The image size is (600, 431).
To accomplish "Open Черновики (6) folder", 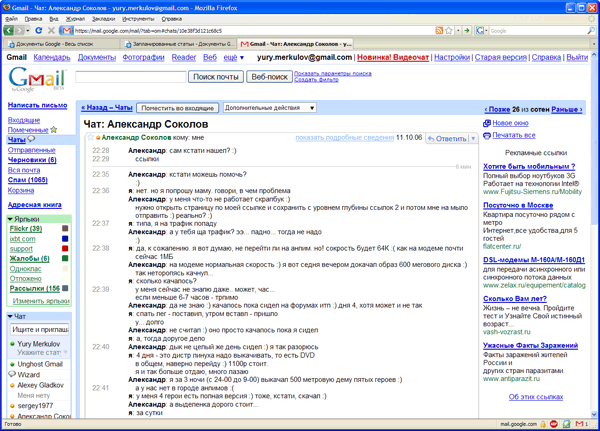I will pos(32,160).
